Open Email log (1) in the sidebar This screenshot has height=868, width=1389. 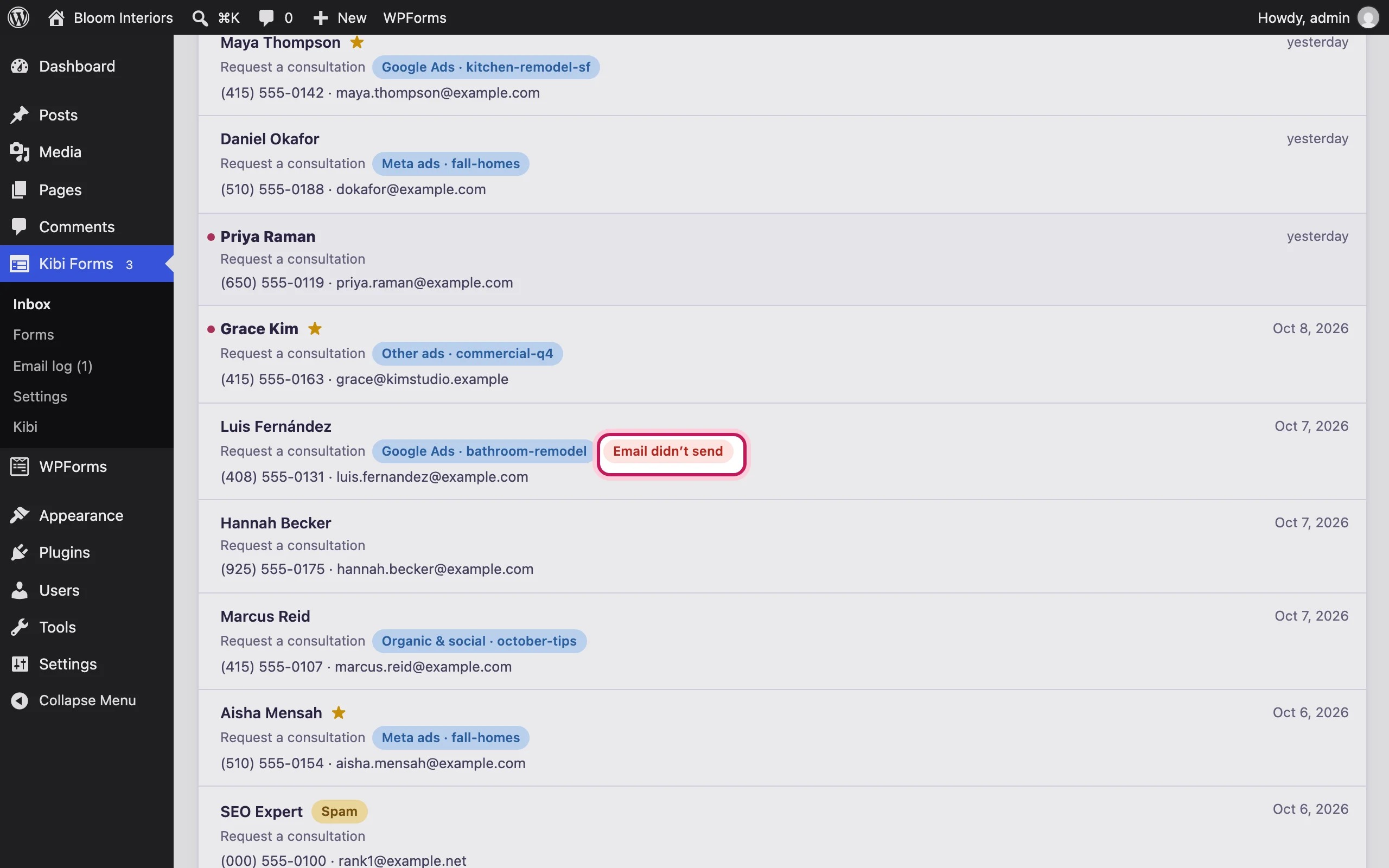tap(53, 366)
